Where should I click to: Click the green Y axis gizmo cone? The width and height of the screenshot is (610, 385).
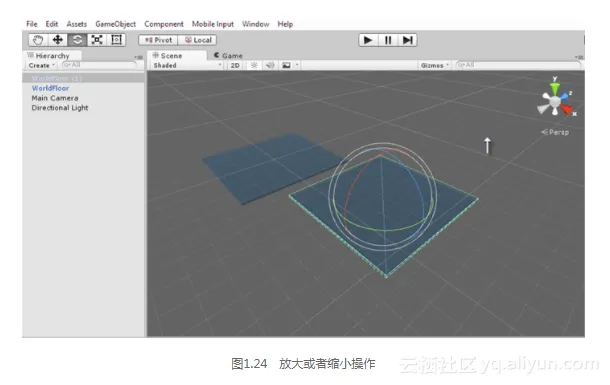(x=555, y=88)
